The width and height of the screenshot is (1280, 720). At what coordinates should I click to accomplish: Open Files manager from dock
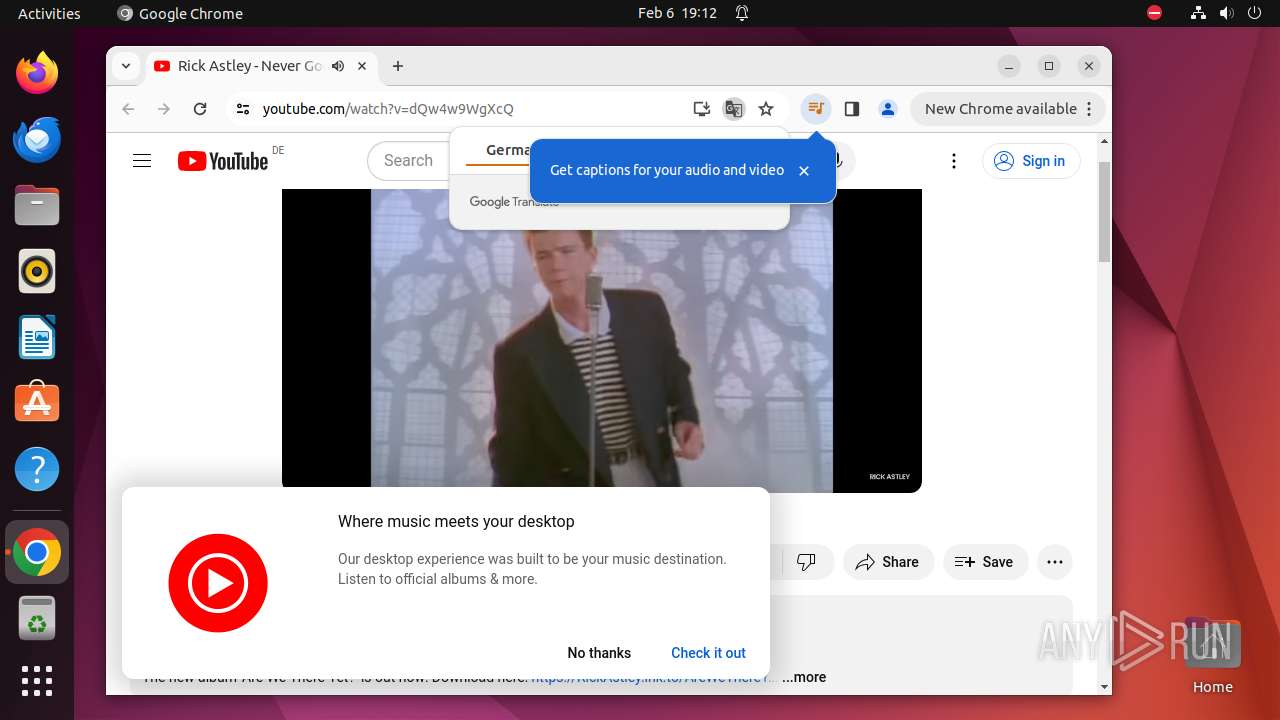tap(37, 205)
